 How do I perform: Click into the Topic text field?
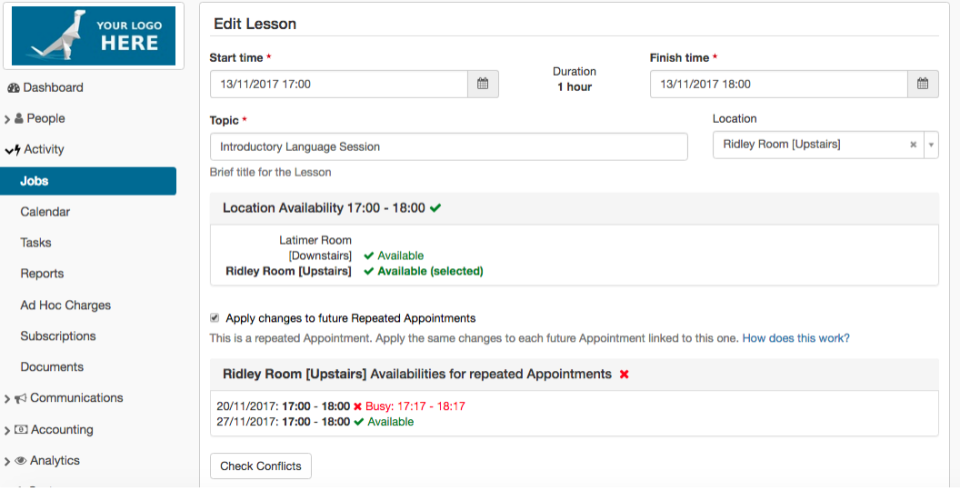pos(448,146)
